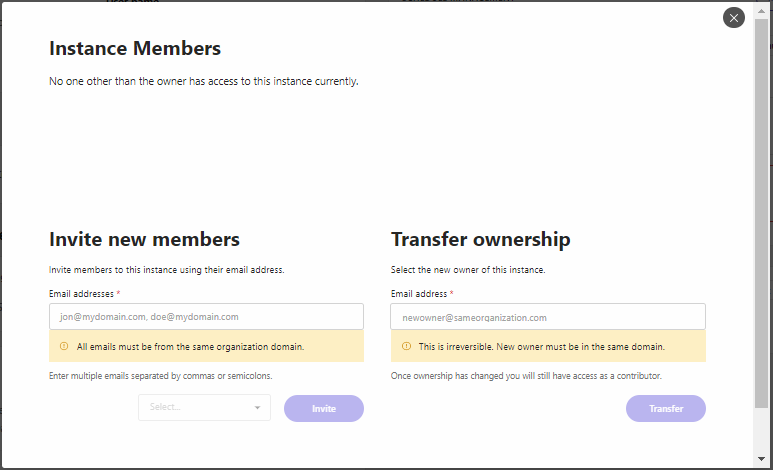Click the "Email addresses" label under Invite

pyautogui.click(x=82, y=294)
